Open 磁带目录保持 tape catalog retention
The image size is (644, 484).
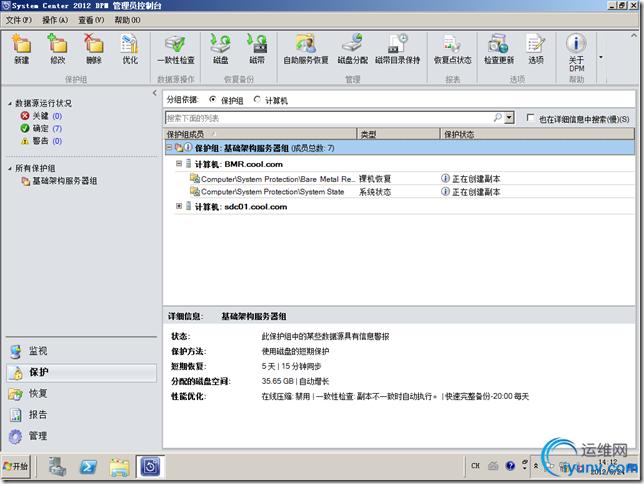tap(398, 49)
